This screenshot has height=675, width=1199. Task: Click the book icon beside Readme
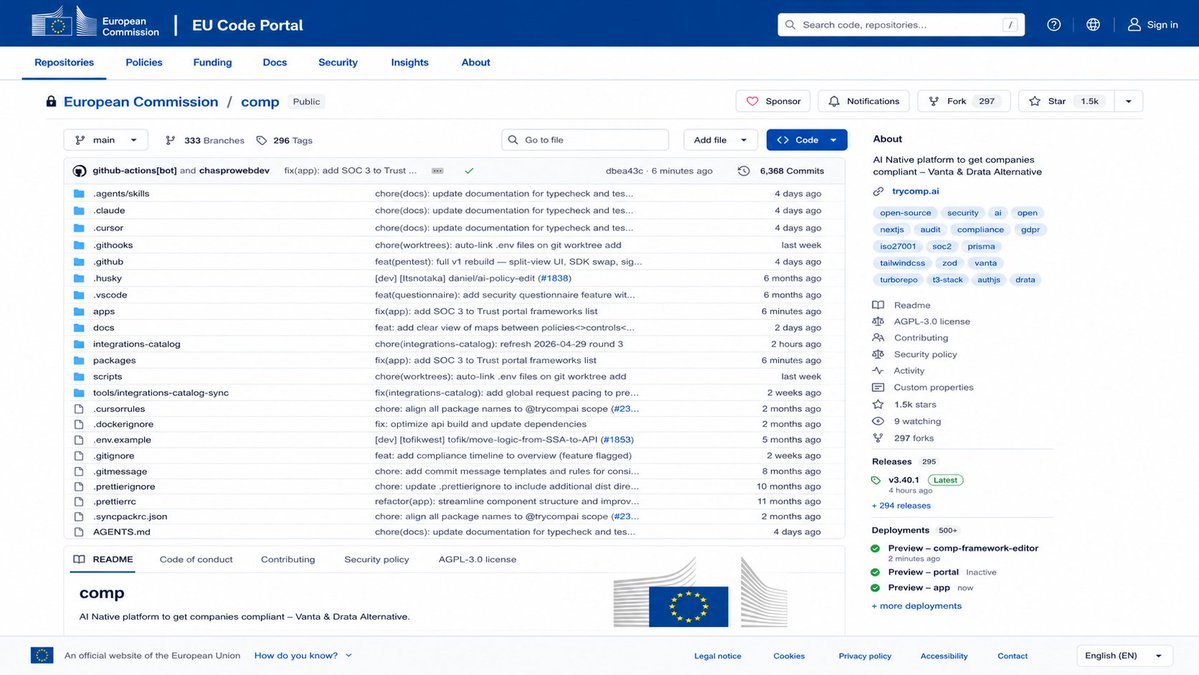coord(878,305)
